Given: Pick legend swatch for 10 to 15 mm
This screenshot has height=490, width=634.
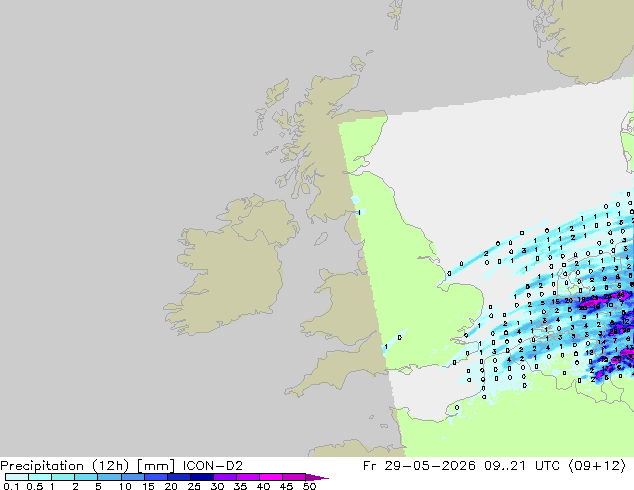Looking at the screenshot, I should coord(133,477).
